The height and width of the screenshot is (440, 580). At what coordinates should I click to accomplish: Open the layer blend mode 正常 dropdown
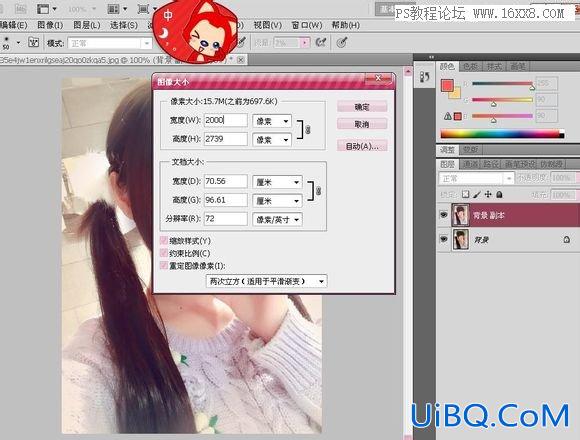click(476, 179)
